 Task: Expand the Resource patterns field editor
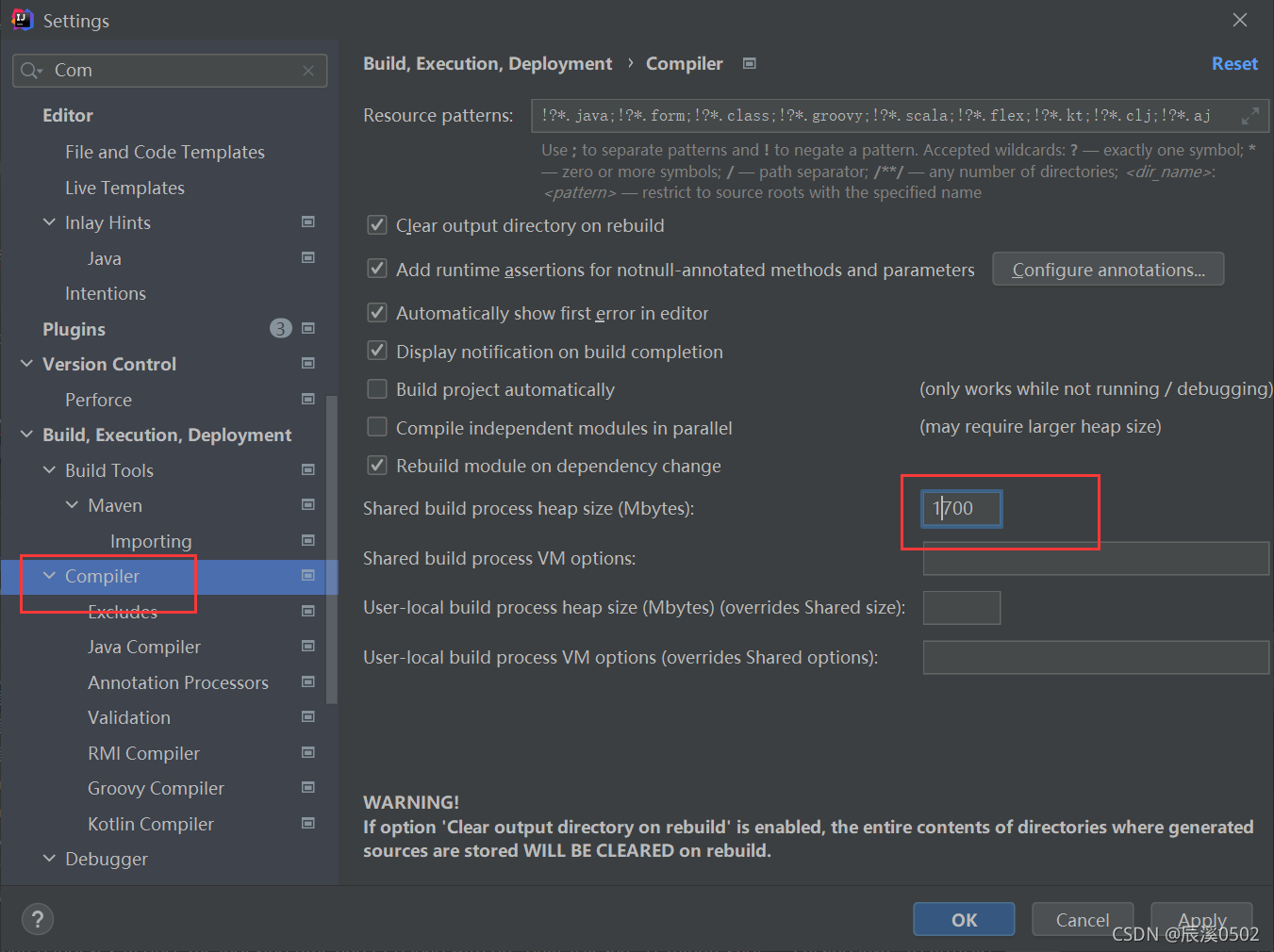(1250, 116)
